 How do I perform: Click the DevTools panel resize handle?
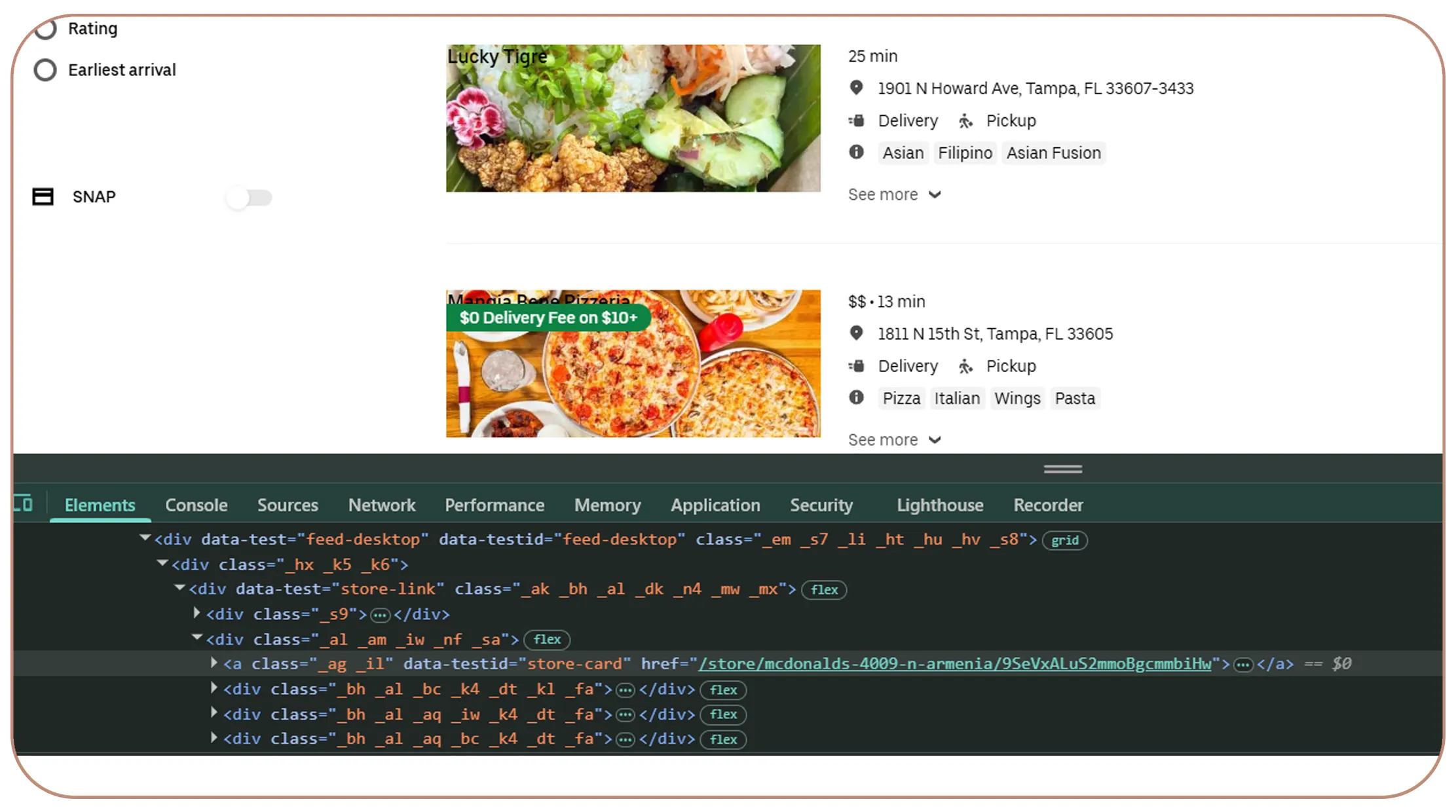pos(1062,469)
